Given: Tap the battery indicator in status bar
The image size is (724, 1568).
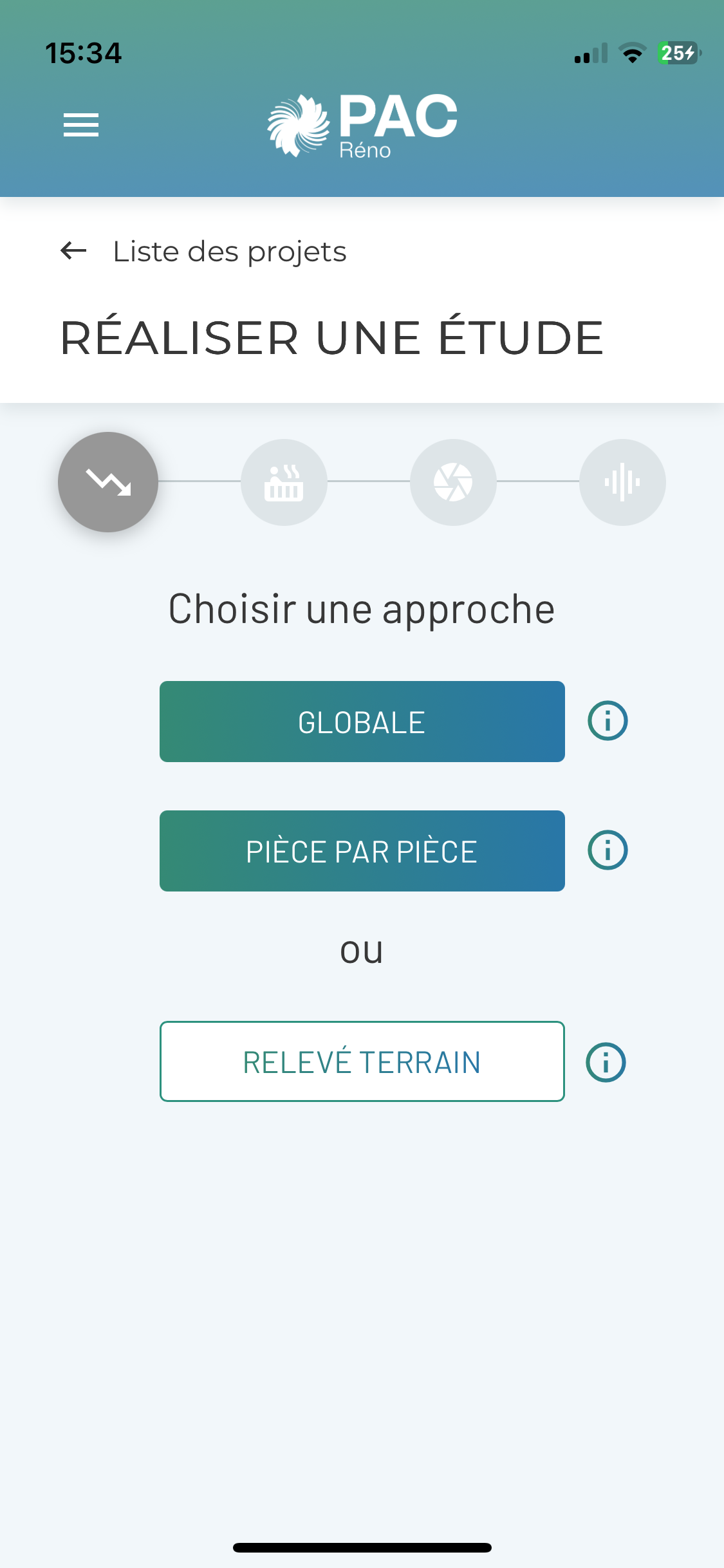Looking at the screenshot, I should [679, 53].
